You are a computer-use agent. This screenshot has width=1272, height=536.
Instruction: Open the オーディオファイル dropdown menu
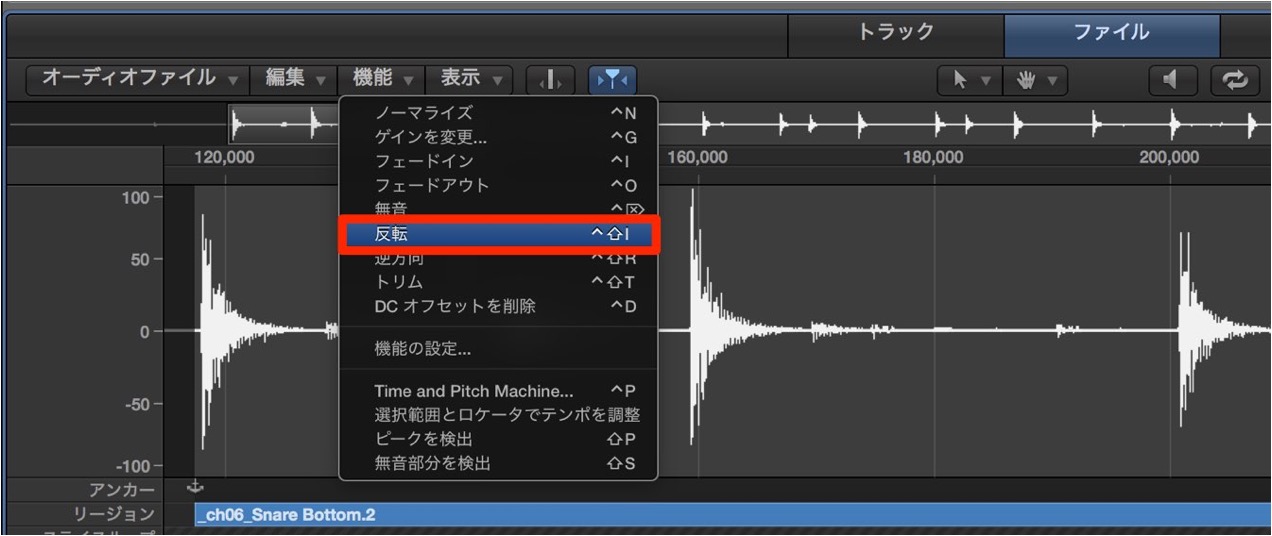(139, 79)
